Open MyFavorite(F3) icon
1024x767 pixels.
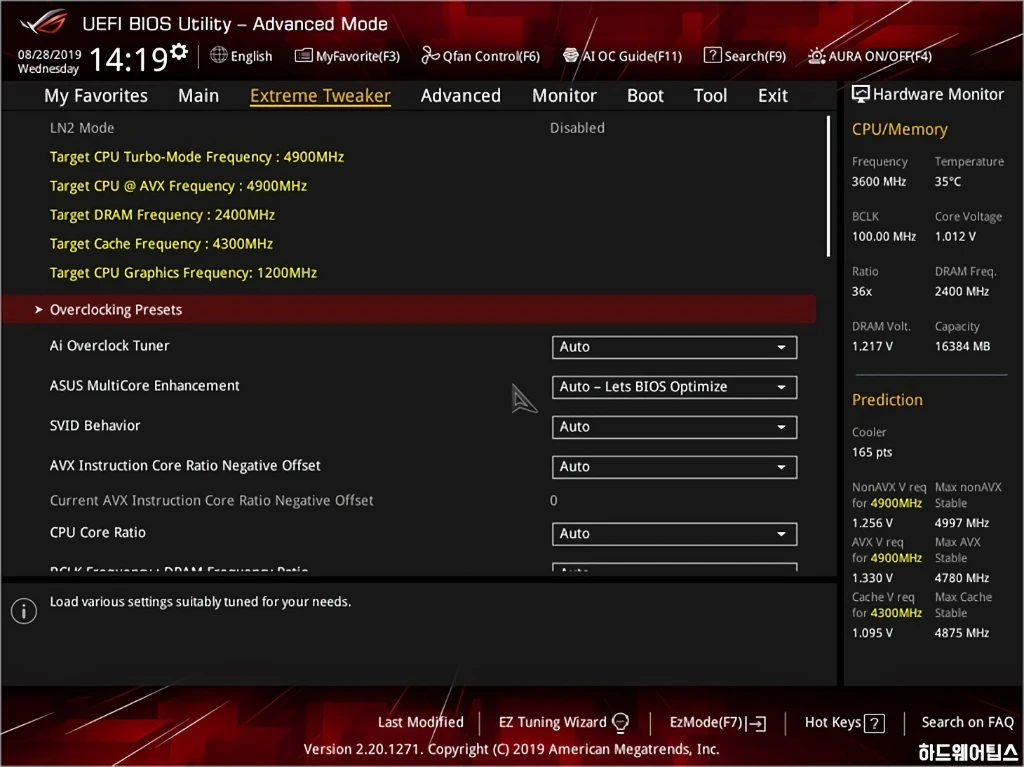point(303,56)
